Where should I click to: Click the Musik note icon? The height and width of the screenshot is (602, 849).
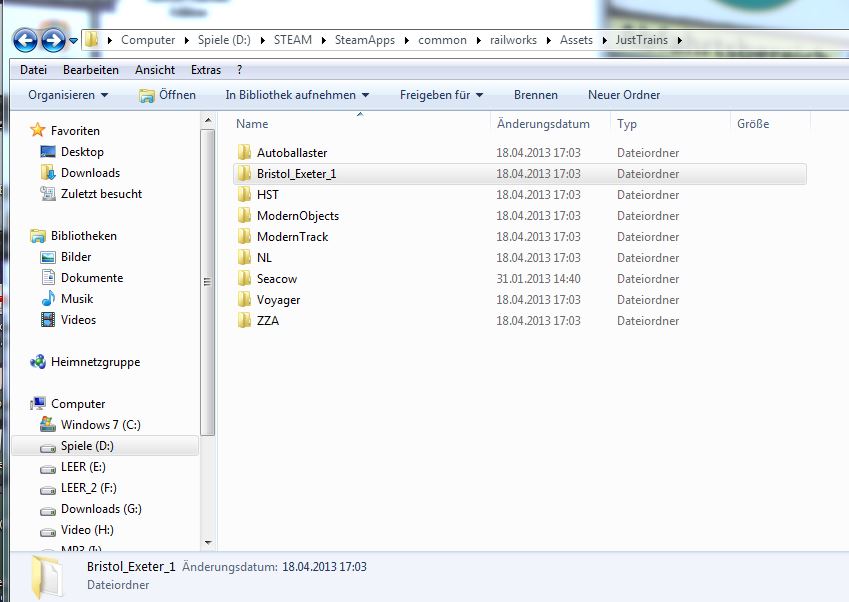point(48,298)
